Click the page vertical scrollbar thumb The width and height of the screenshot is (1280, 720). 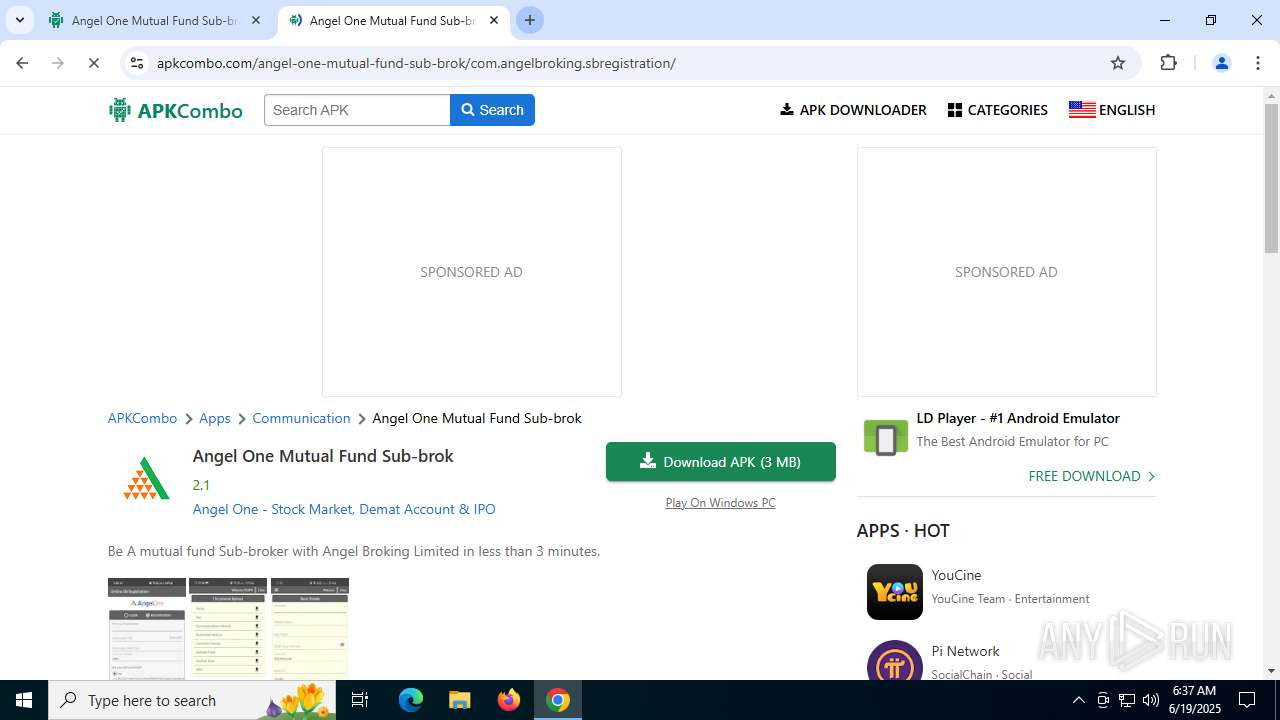point(1272,177)
